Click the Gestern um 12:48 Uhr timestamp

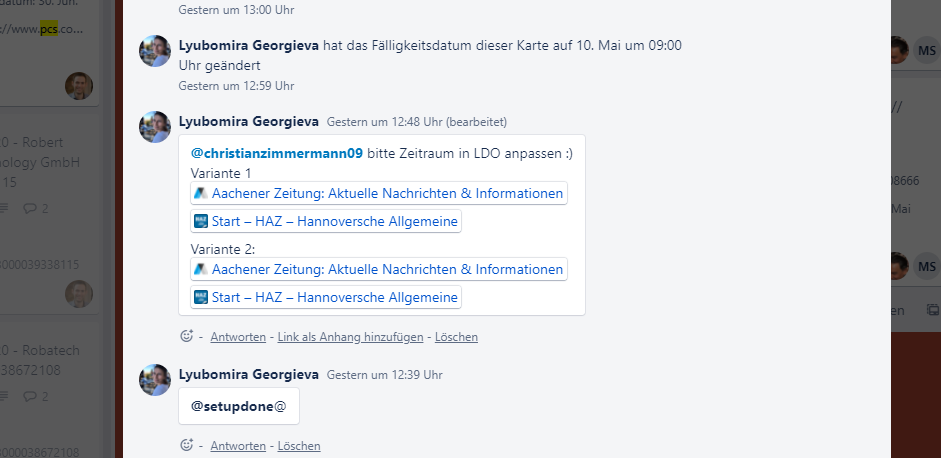pyautogui.click(x=384, y=122)
